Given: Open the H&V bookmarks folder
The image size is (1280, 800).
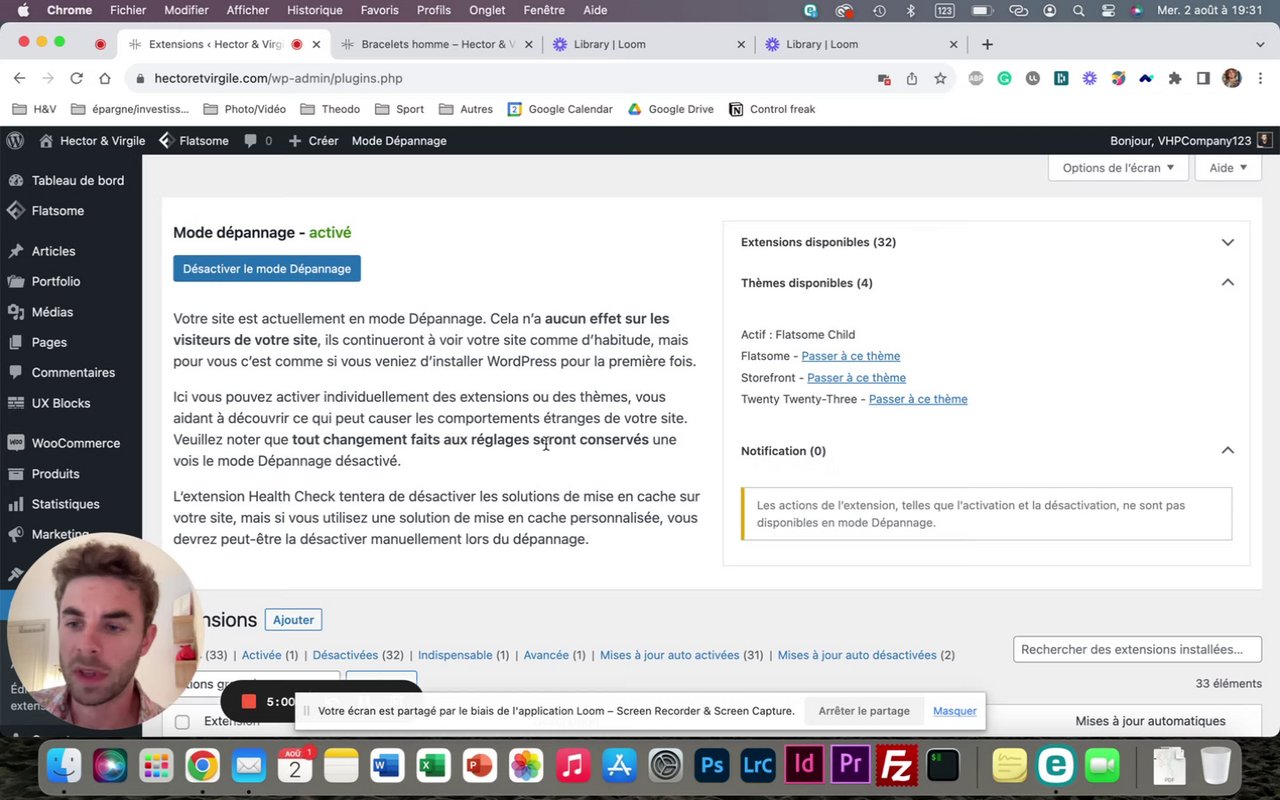Looking at the screenshot, I should click(x=35, y=109).
